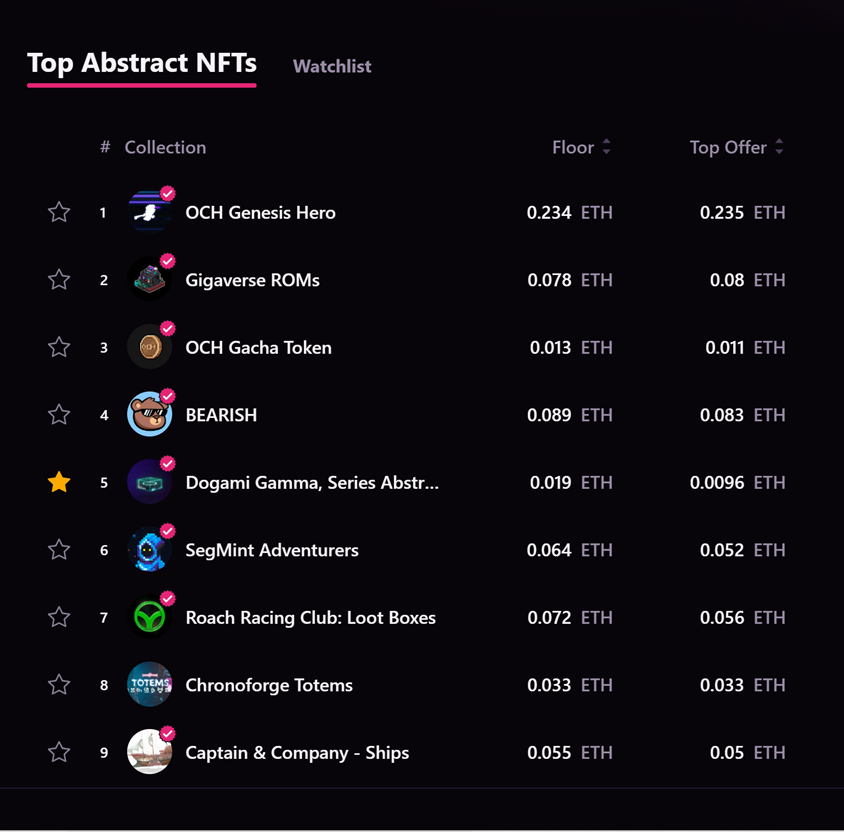
Task: Click the Dogami Gamma avatar icon
Action: pos(150,482)
